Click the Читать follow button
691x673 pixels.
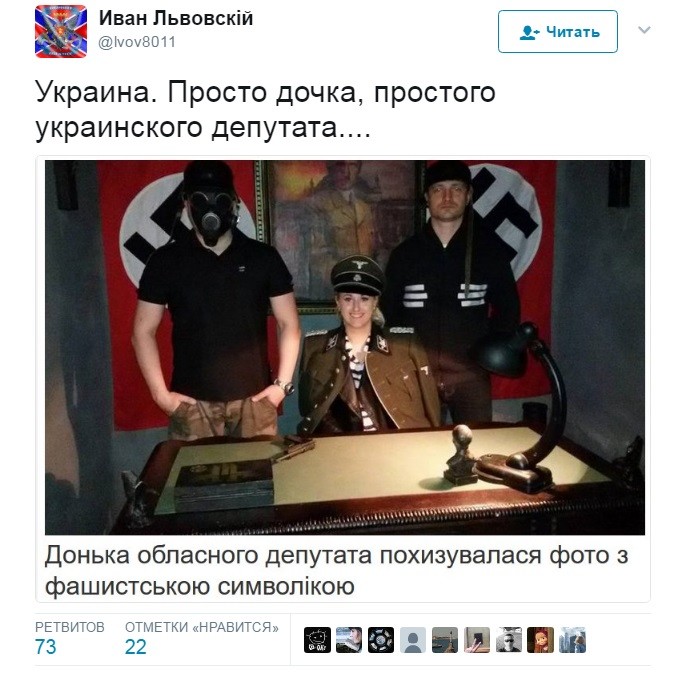558,32
